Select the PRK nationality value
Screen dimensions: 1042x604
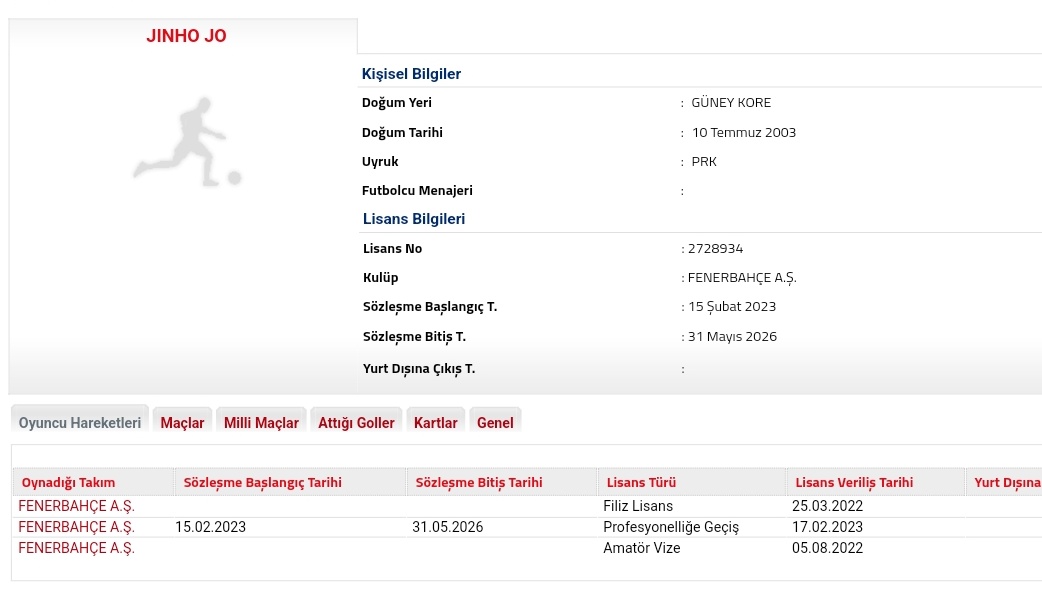[x=704, y=161]
